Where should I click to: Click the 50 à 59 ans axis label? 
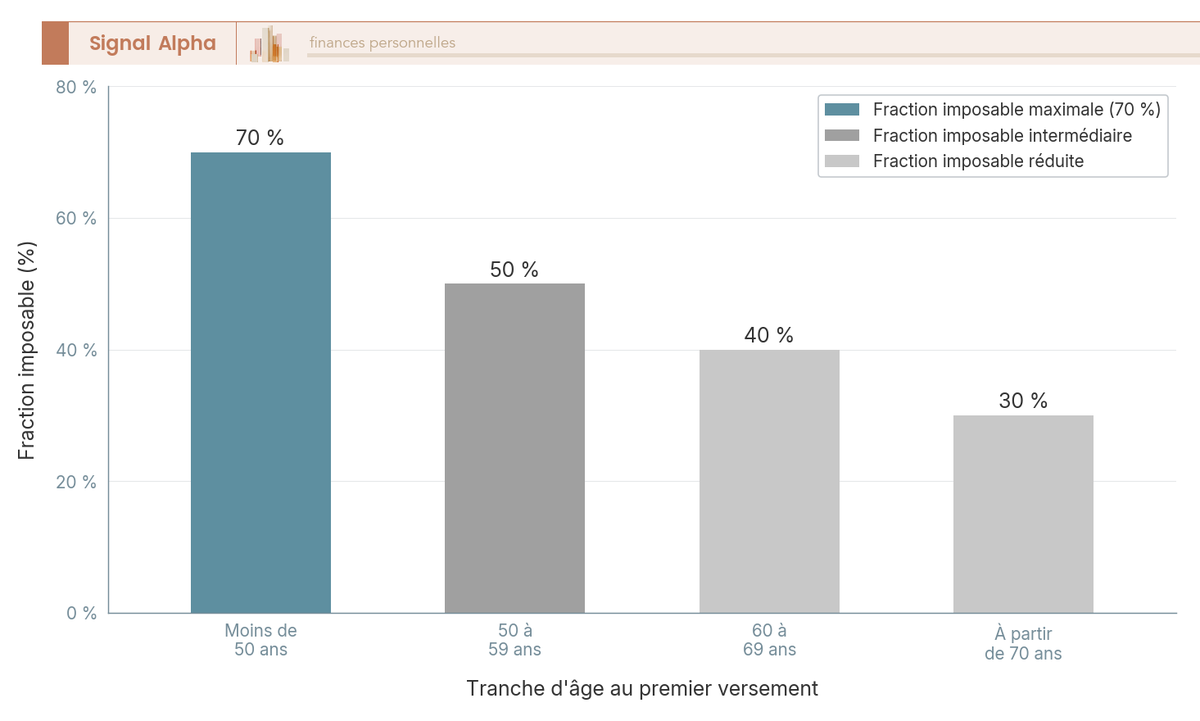tap(515, 640)
